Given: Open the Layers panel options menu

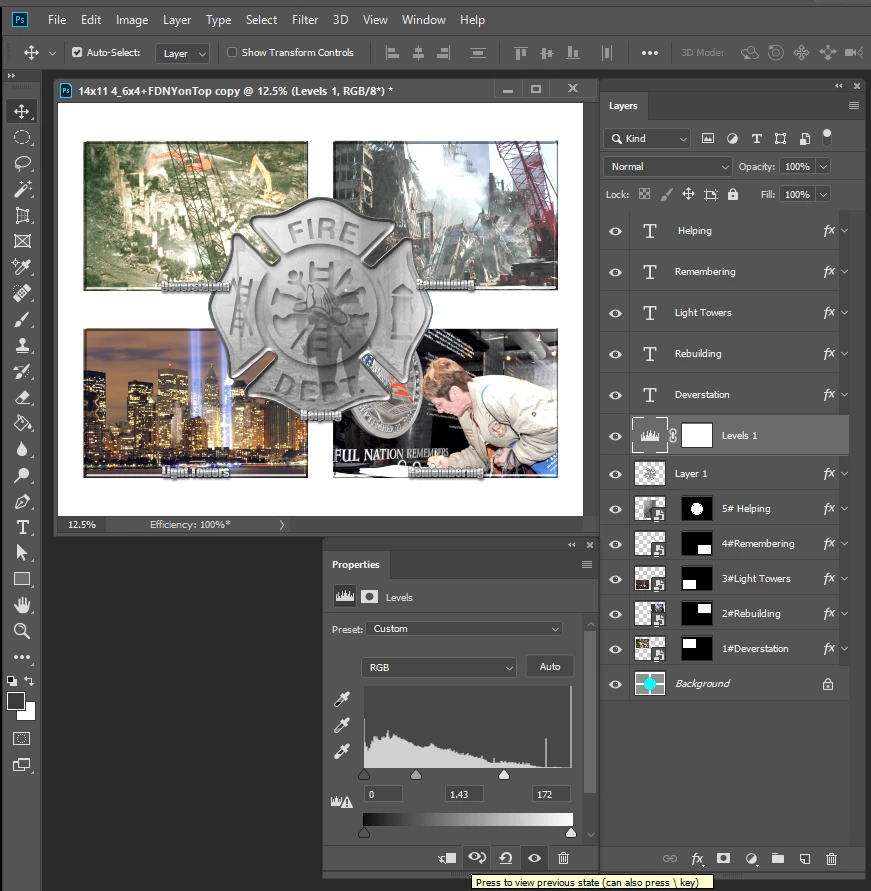Looking at the screenshot, I should click(853, 106).
